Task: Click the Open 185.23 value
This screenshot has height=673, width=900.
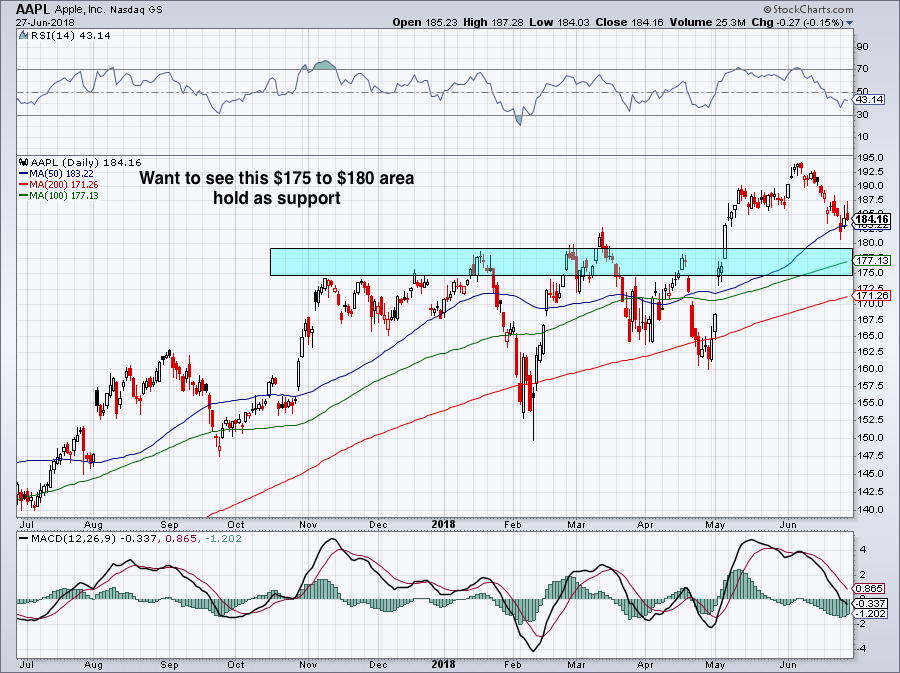Action: pos(425,22)
